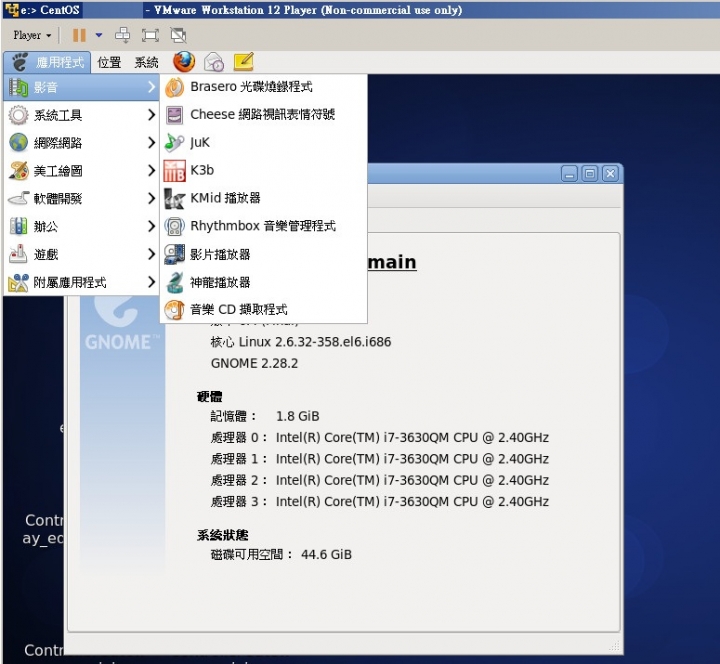720x664 pixels.
Task: Expand the arrow next to 系統工具
Action: 151,115
